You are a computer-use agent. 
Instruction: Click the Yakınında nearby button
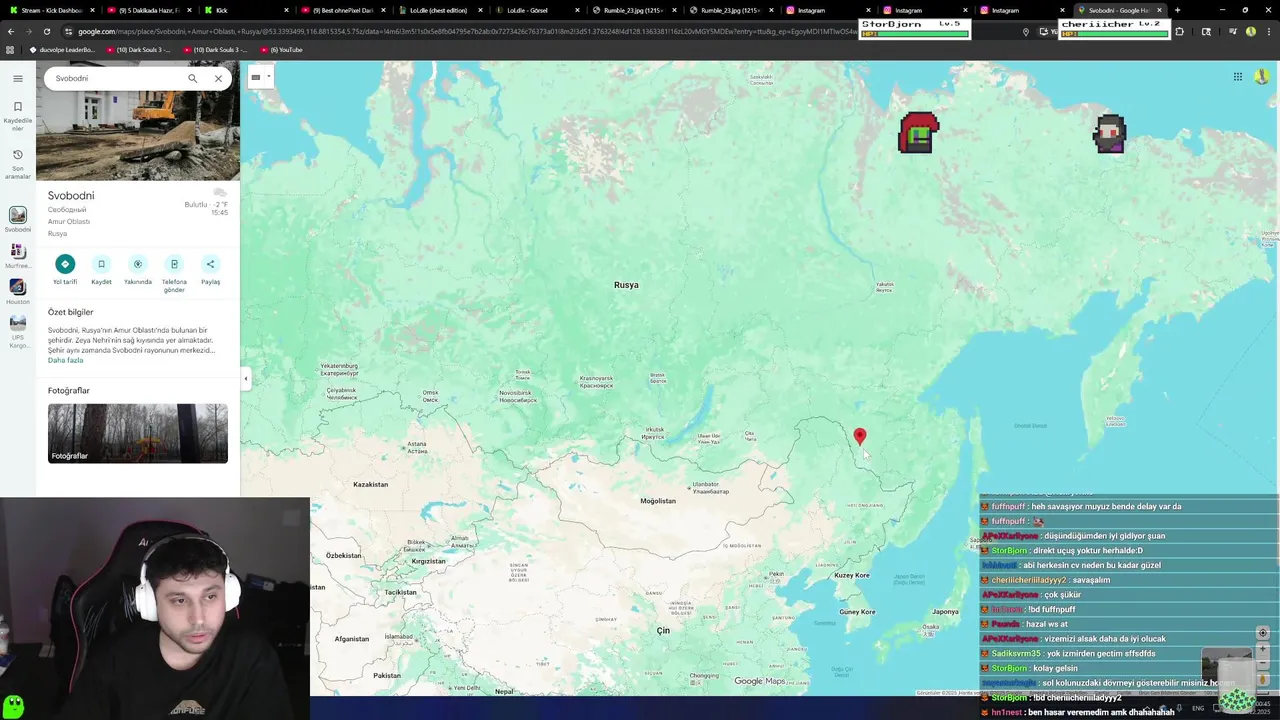tap(138, 269)
